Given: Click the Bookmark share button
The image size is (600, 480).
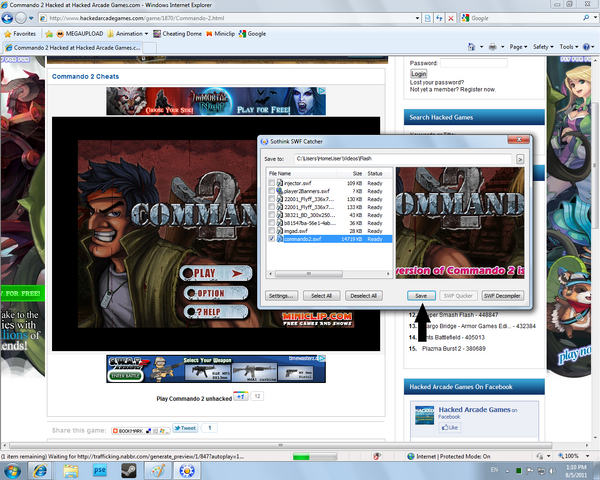Looking at the screenshot, I should click(140, 431).
